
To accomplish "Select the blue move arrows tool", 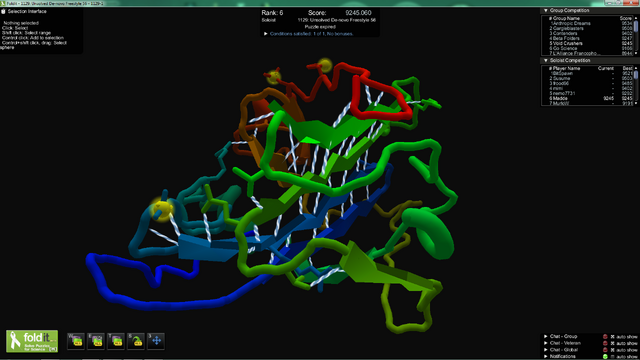I will [156, 341].
